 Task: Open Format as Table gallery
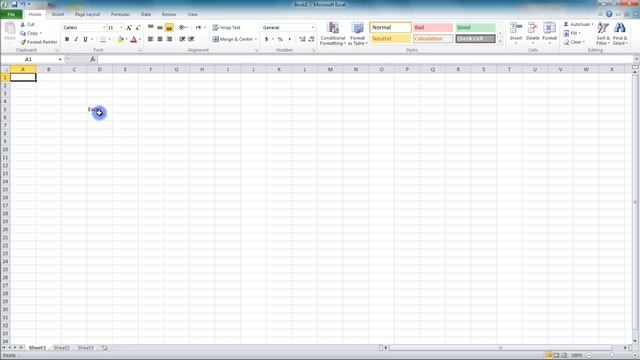point(358,33)
